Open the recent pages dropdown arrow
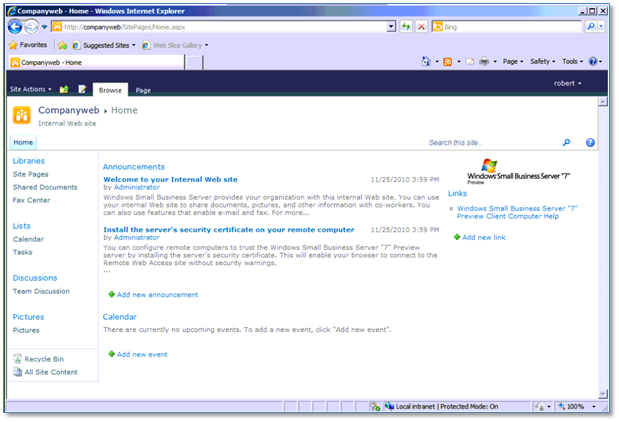The height and width of the screenshot is (422, 619). 44,27
